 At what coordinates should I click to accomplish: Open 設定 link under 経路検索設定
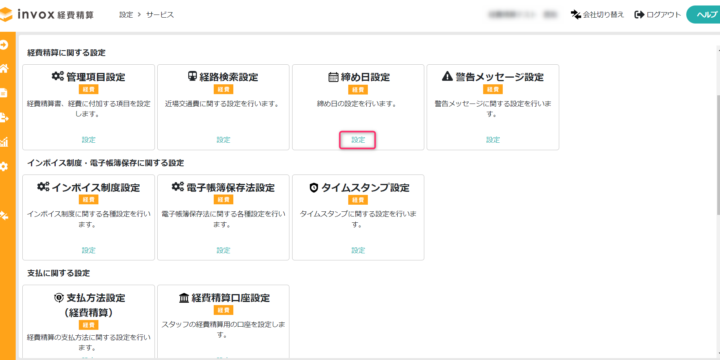(223, 140)
